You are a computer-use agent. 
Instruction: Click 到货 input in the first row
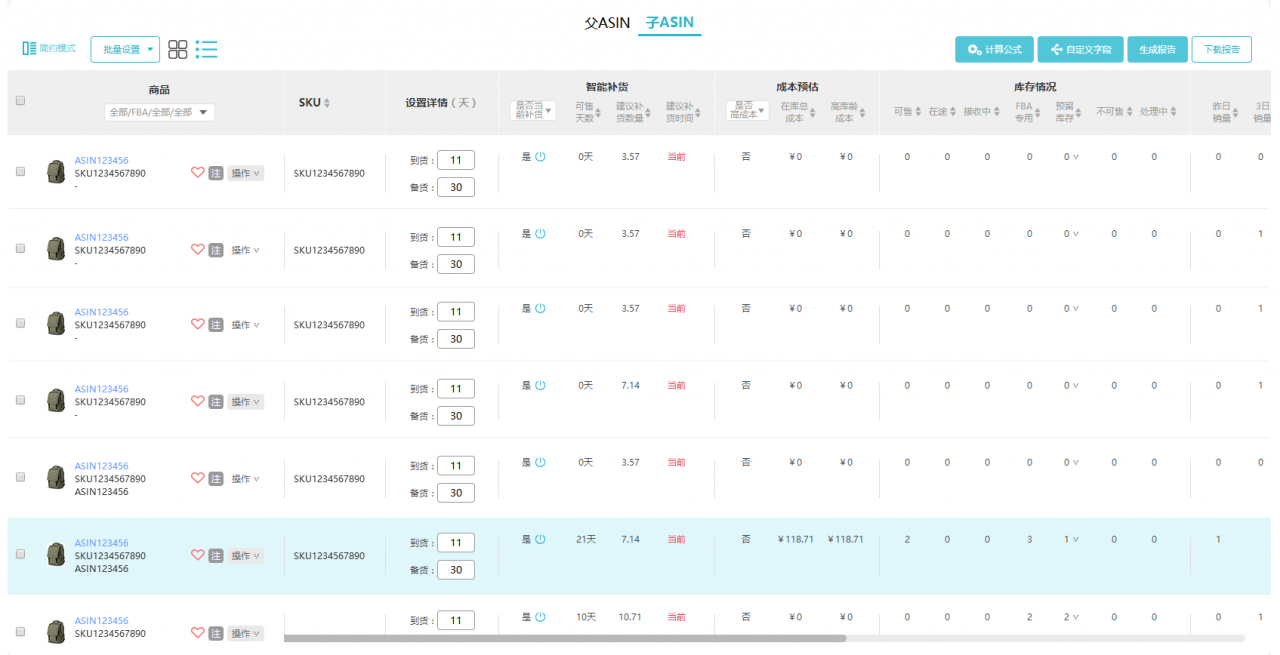click(456, 160)
